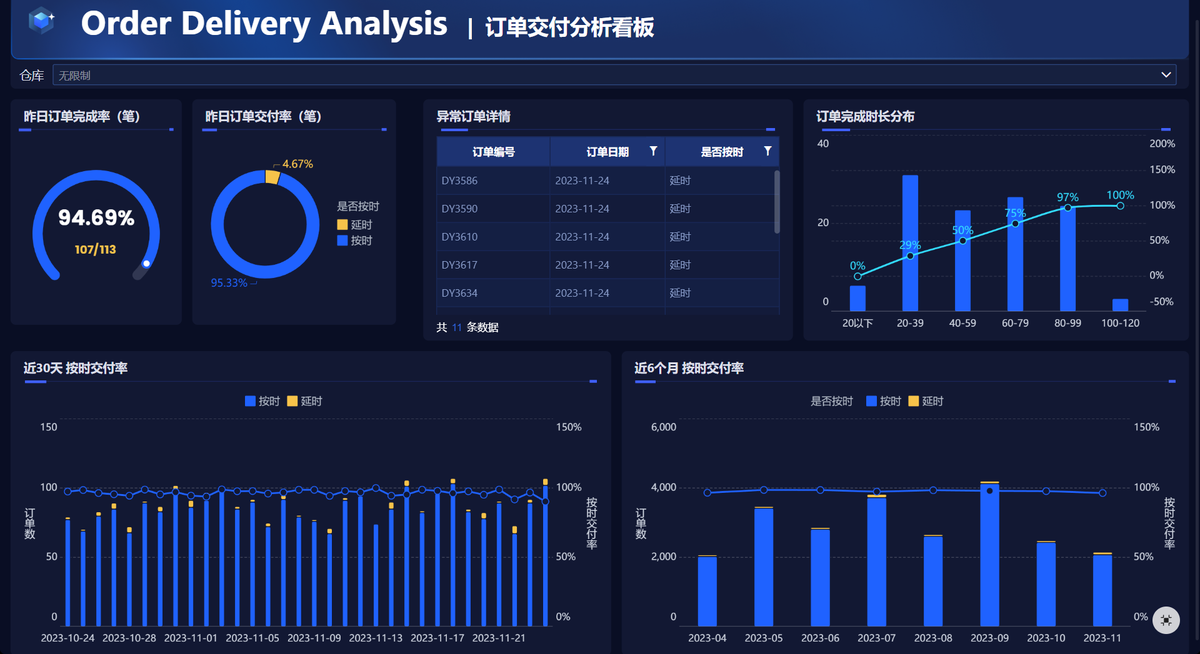Click the 近6个月 按时交付率 panel title
The image size is (1200, 654).
pos(689,368)
